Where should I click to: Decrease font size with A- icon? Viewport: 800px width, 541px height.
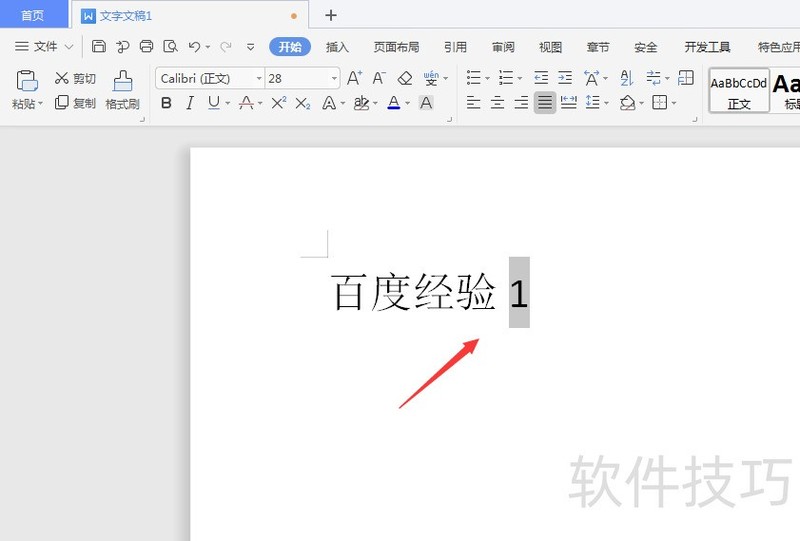pyautogui.click(x=379, y=78)
